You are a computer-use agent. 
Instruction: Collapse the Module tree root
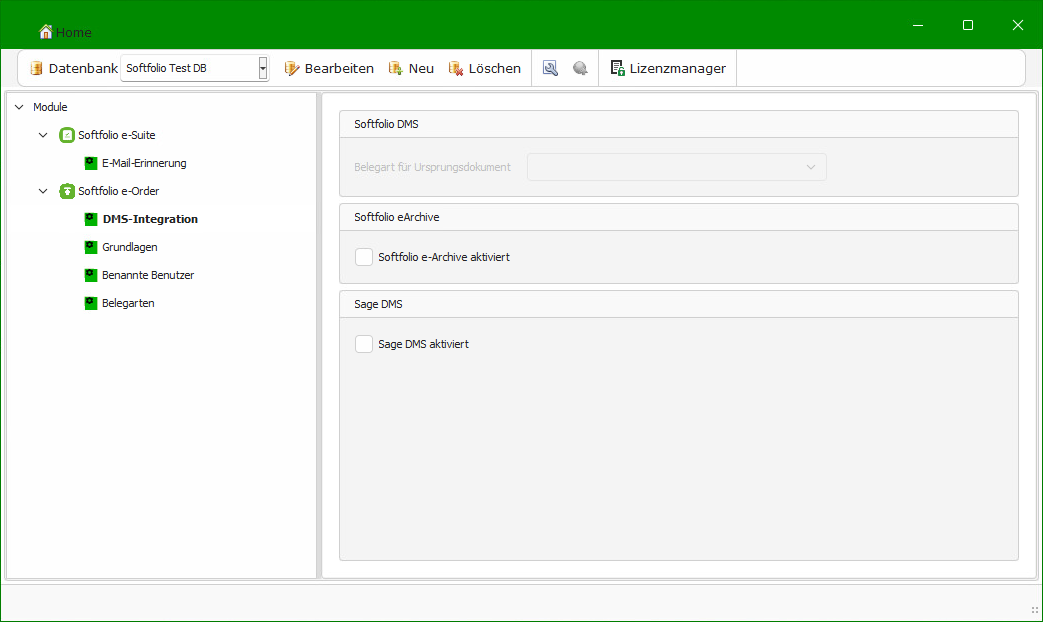click(x=19, y=107)
